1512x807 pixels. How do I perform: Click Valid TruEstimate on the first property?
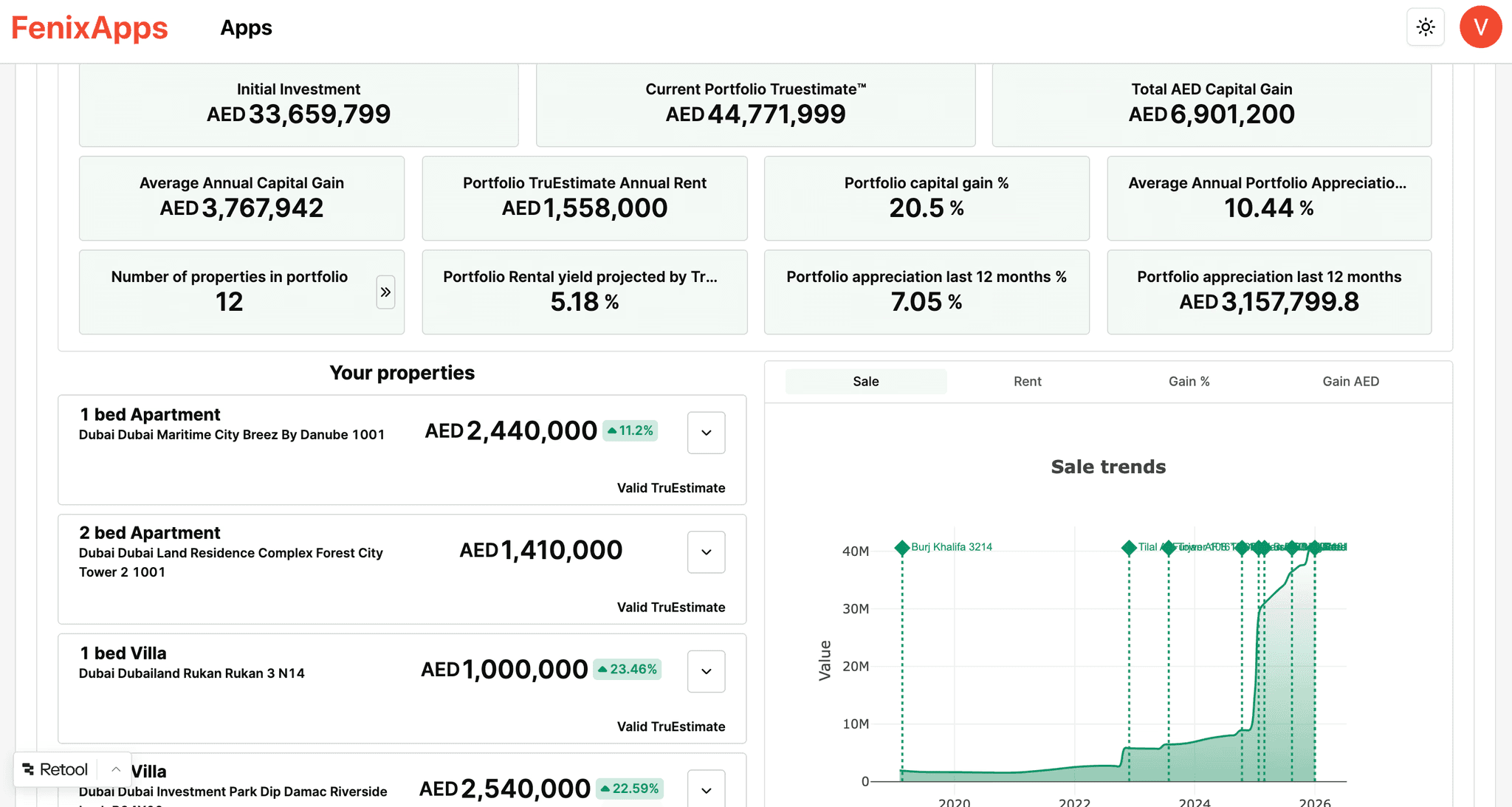point(670,487)
